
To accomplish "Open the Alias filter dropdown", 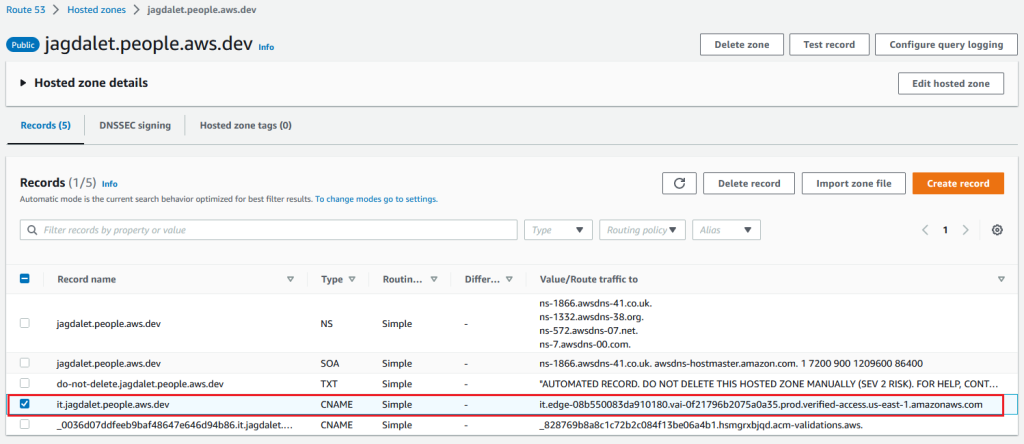I will (x=726, y=230).
